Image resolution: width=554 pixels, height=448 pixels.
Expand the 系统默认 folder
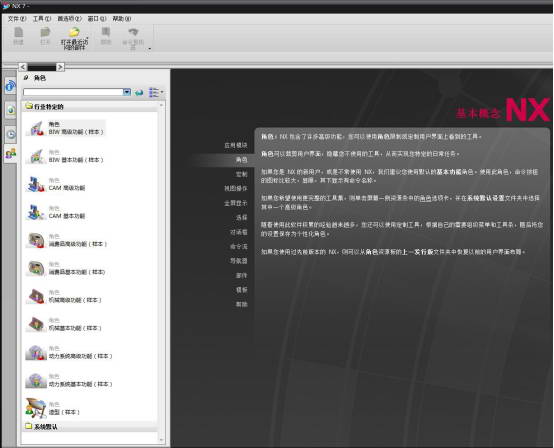(x=29, y=426)
